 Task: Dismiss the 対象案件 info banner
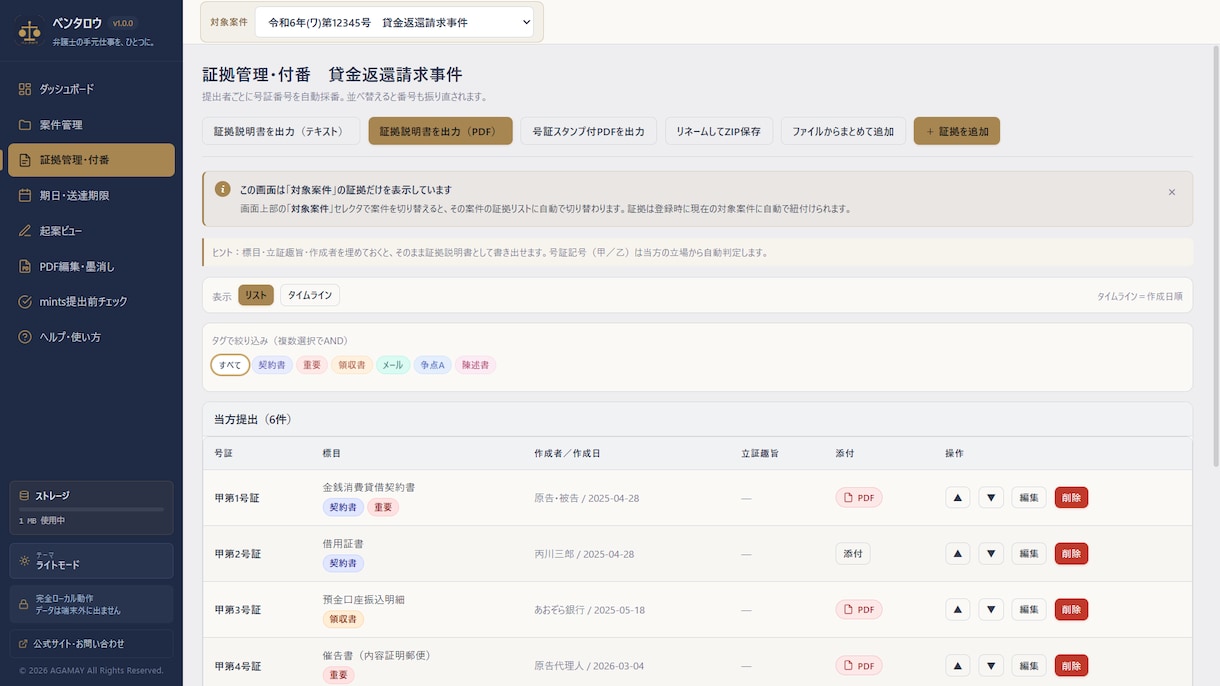[x=1172, y=192]
